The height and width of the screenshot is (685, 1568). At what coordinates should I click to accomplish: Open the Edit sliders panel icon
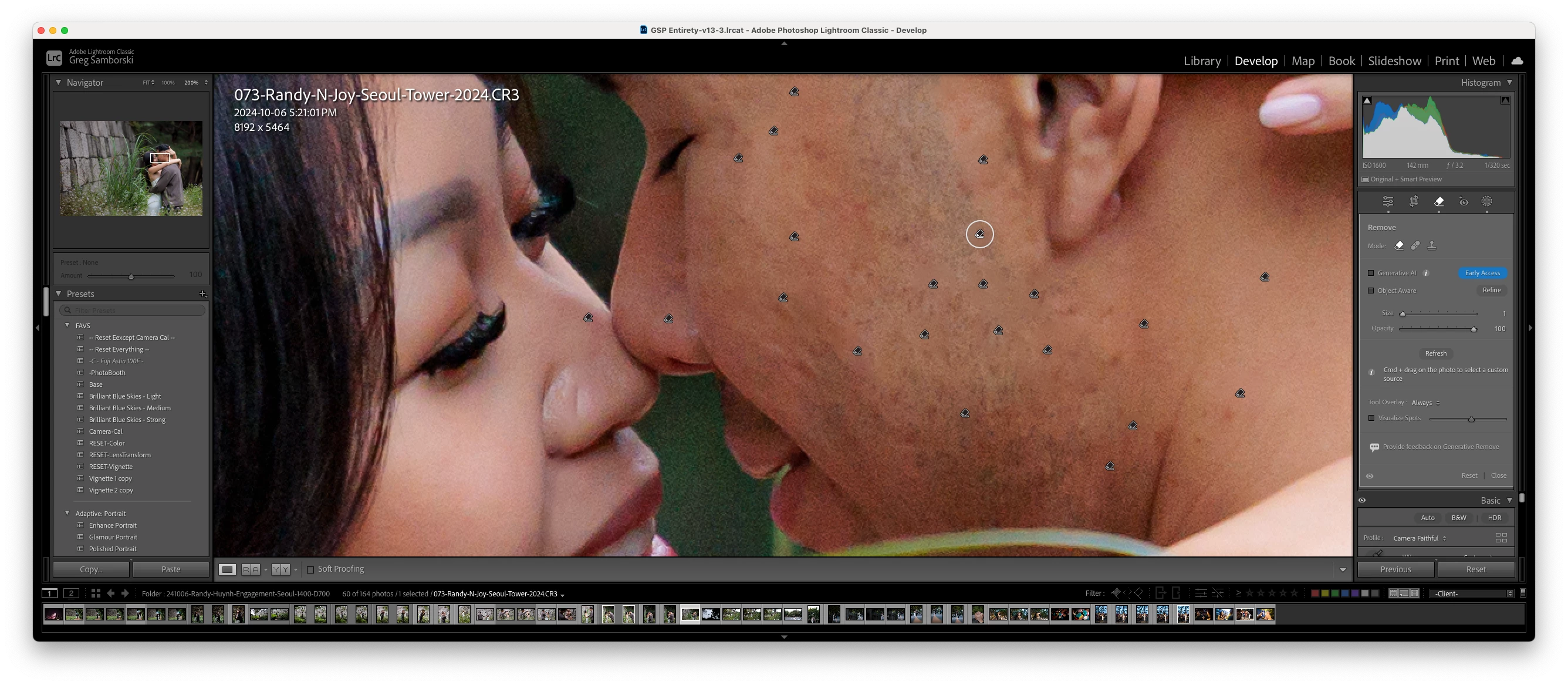pos(1388,201)
